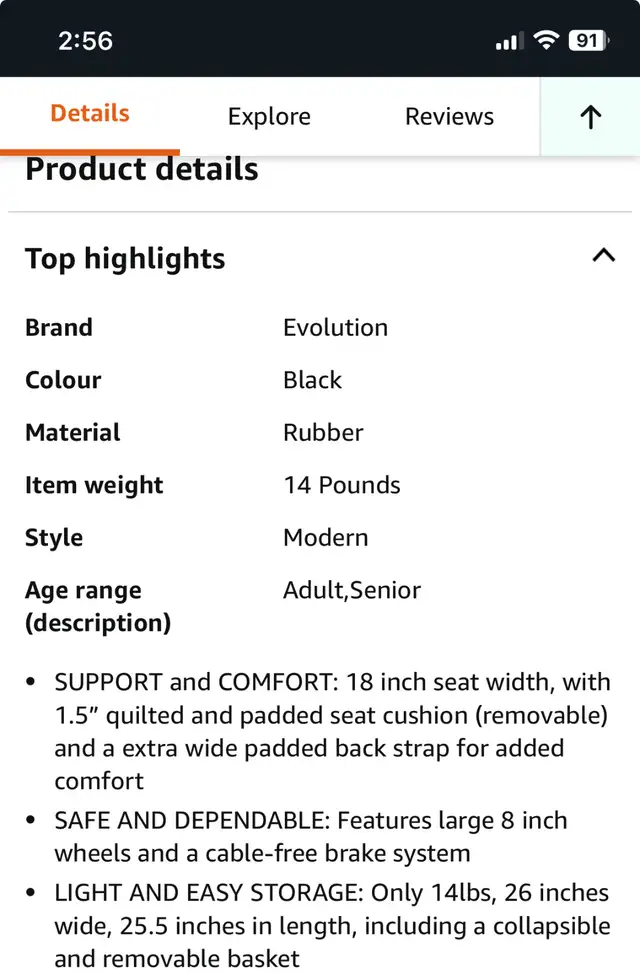This screenshot has width=640, height=974.
Task: Select the Details tab
Action: click(90, 114)
